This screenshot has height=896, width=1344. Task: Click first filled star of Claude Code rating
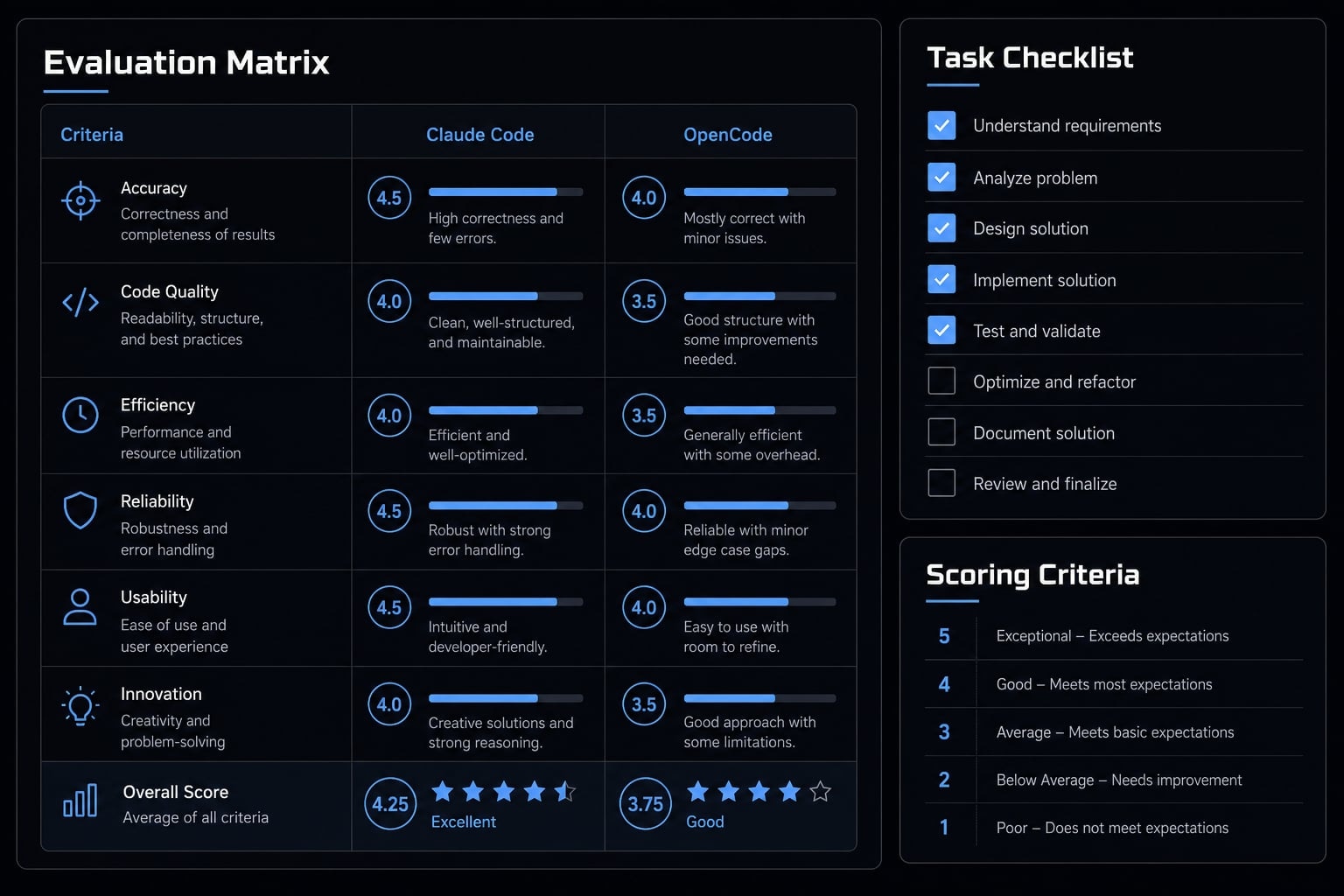[x=443, y=792]
